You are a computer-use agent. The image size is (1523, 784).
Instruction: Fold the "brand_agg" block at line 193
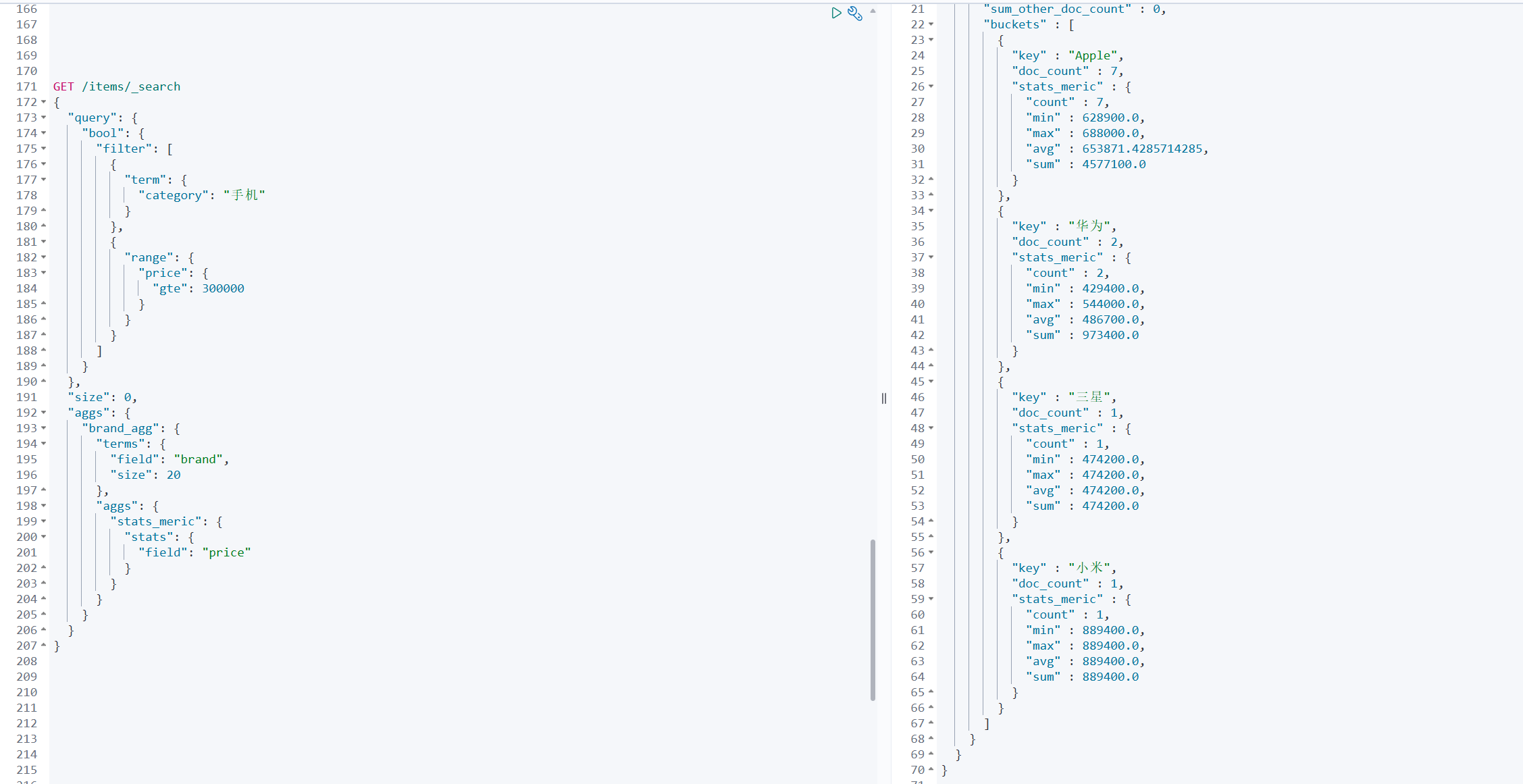(44, 428)
